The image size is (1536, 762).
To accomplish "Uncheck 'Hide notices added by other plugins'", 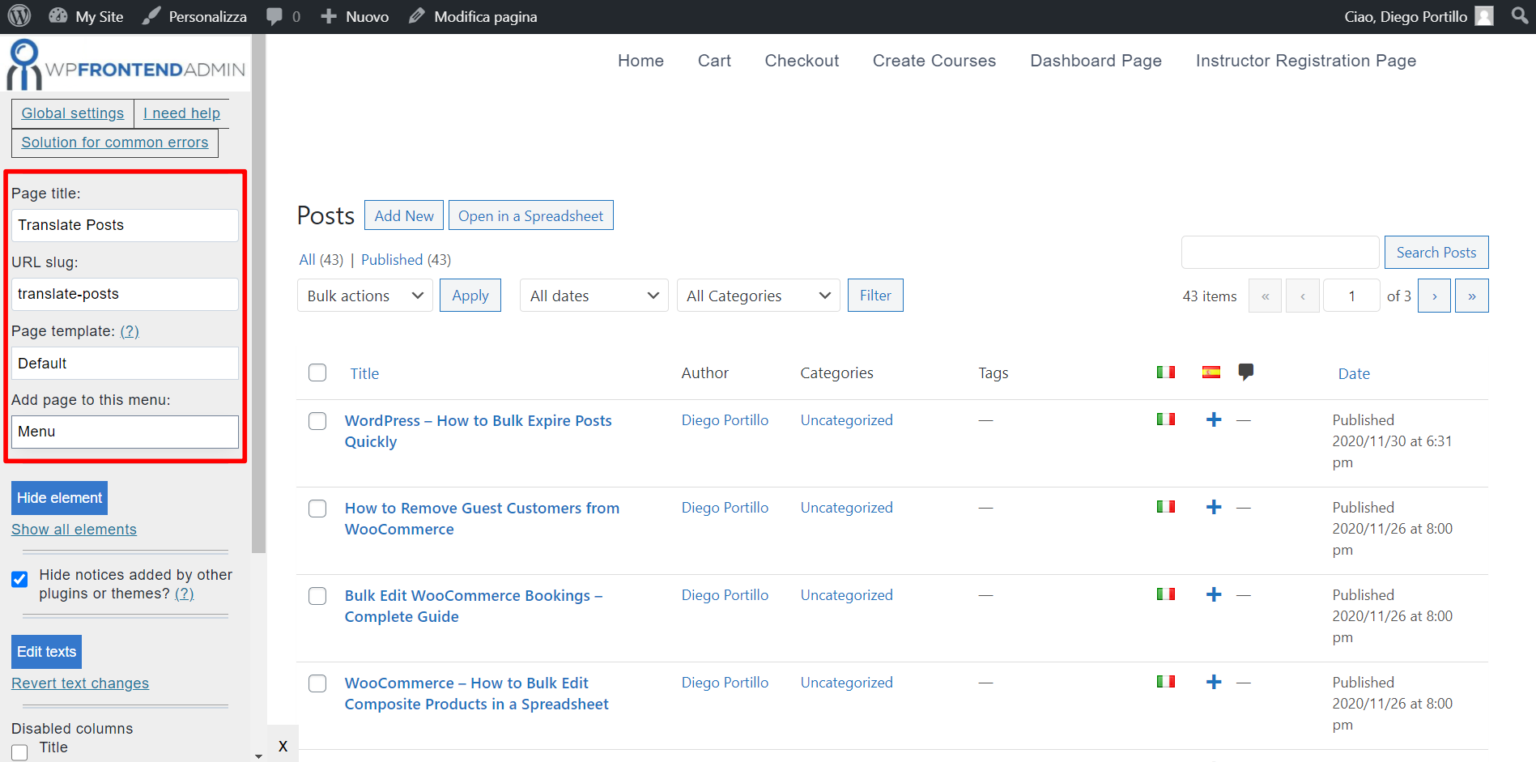I will pos(19,578).
